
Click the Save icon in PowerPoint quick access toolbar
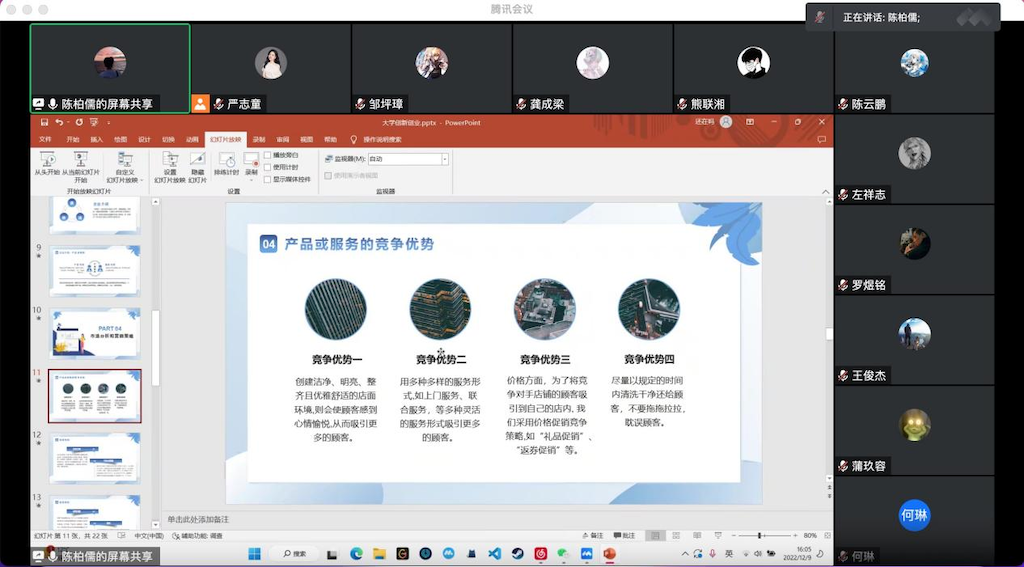click(x=44, y=122)
